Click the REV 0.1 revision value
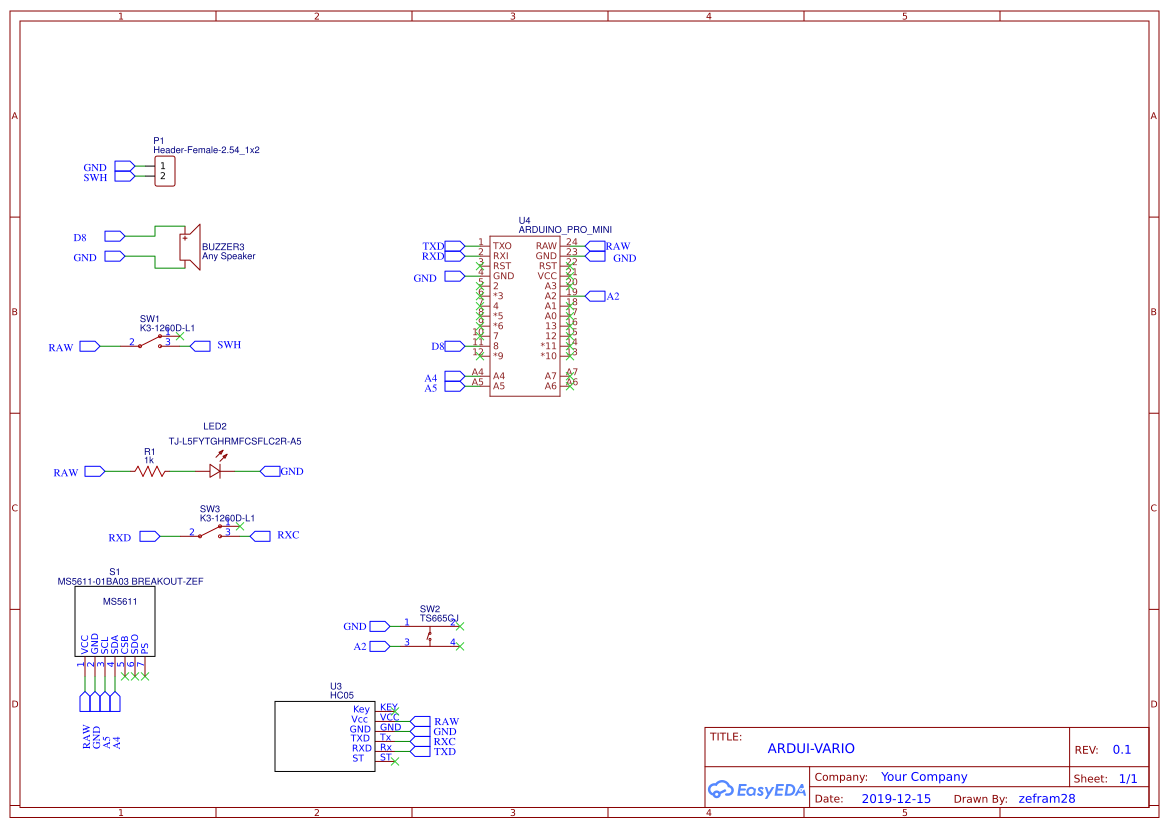 coord(1123,748)
